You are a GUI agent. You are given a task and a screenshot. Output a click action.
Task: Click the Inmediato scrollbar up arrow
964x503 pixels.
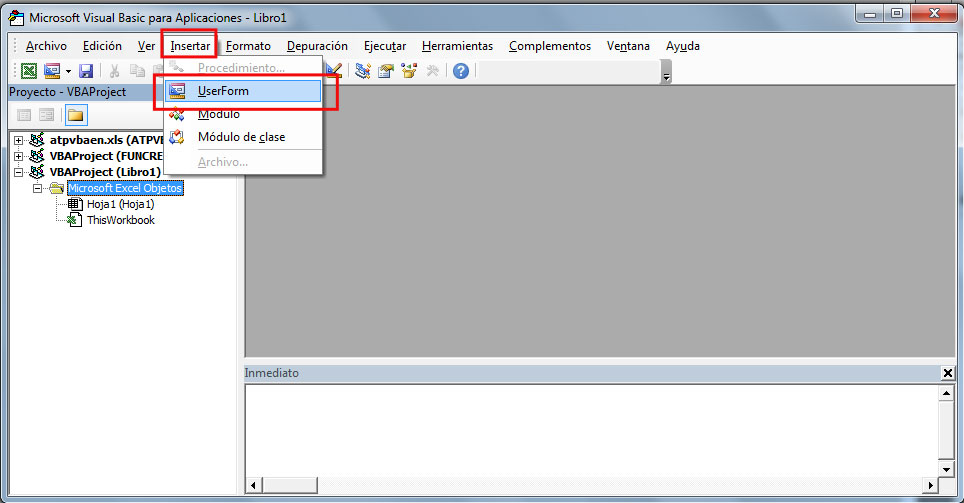[946, 392]
